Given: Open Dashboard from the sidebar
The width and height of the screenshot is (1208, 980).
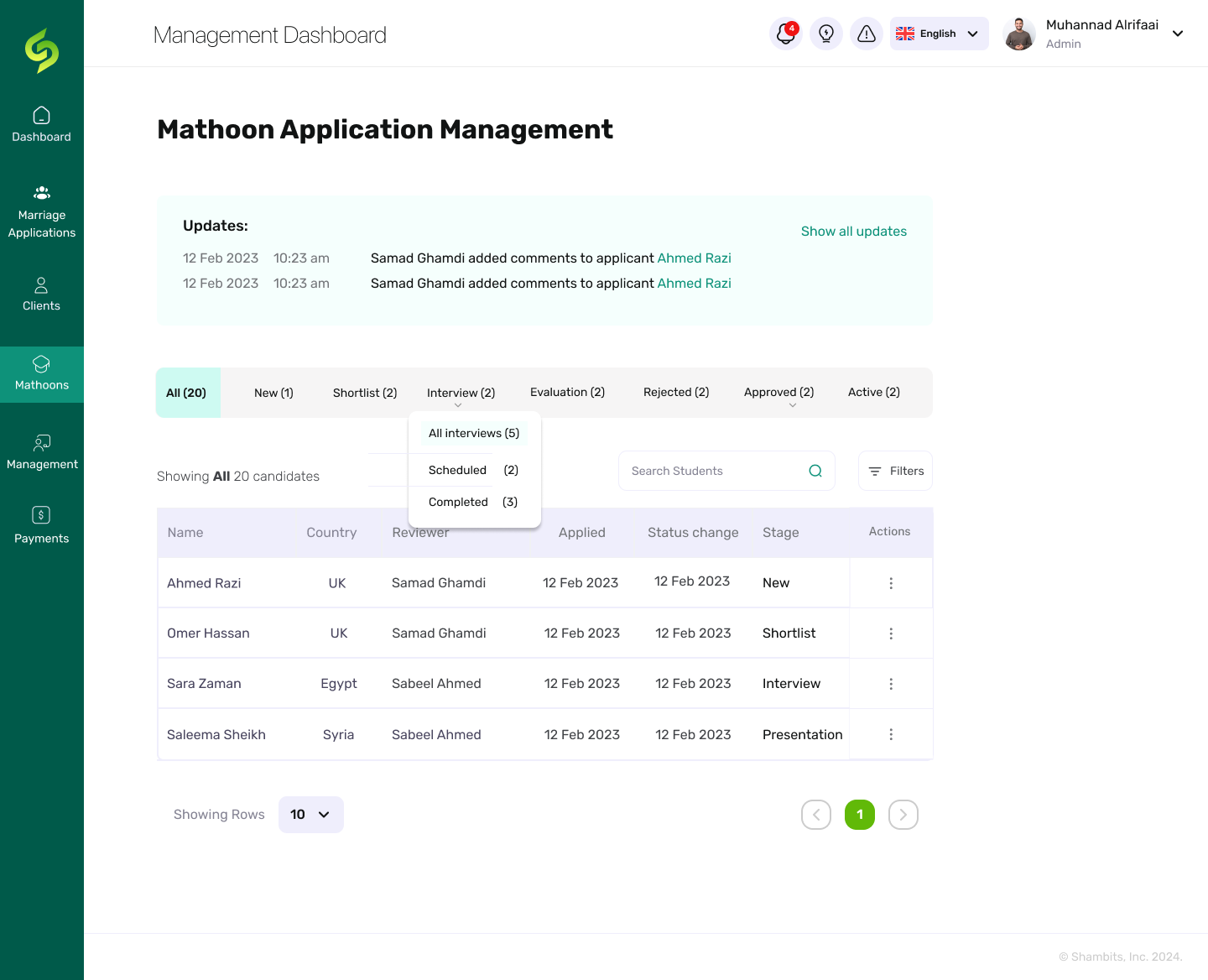Looking at the screenshot, I should coord(41,124).
